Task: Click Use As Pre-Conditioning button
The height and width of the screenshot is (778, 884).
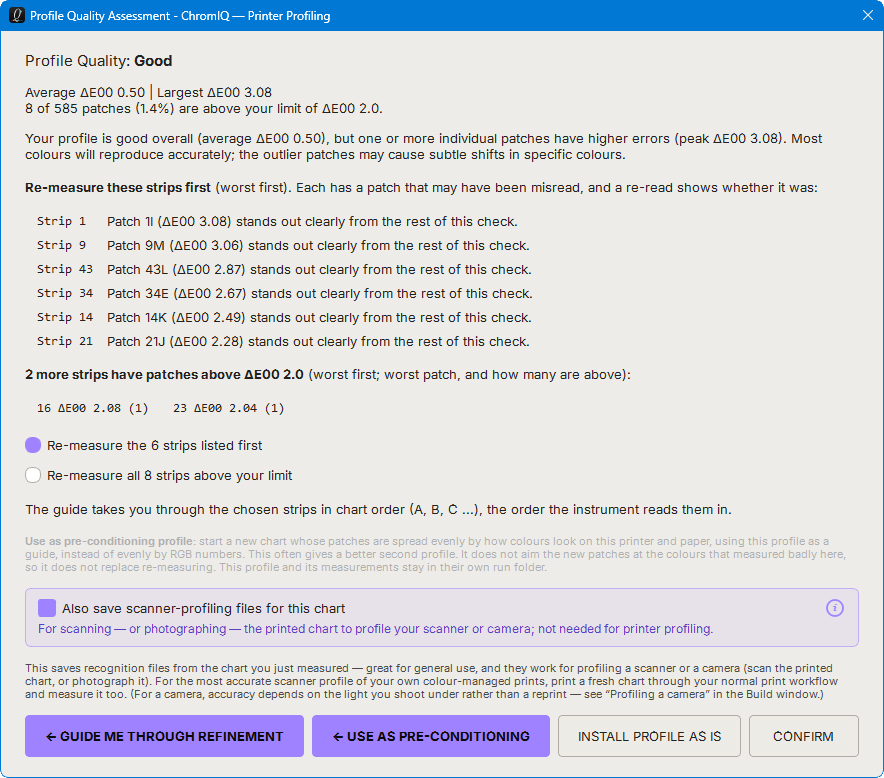Action: coord(431,736)
